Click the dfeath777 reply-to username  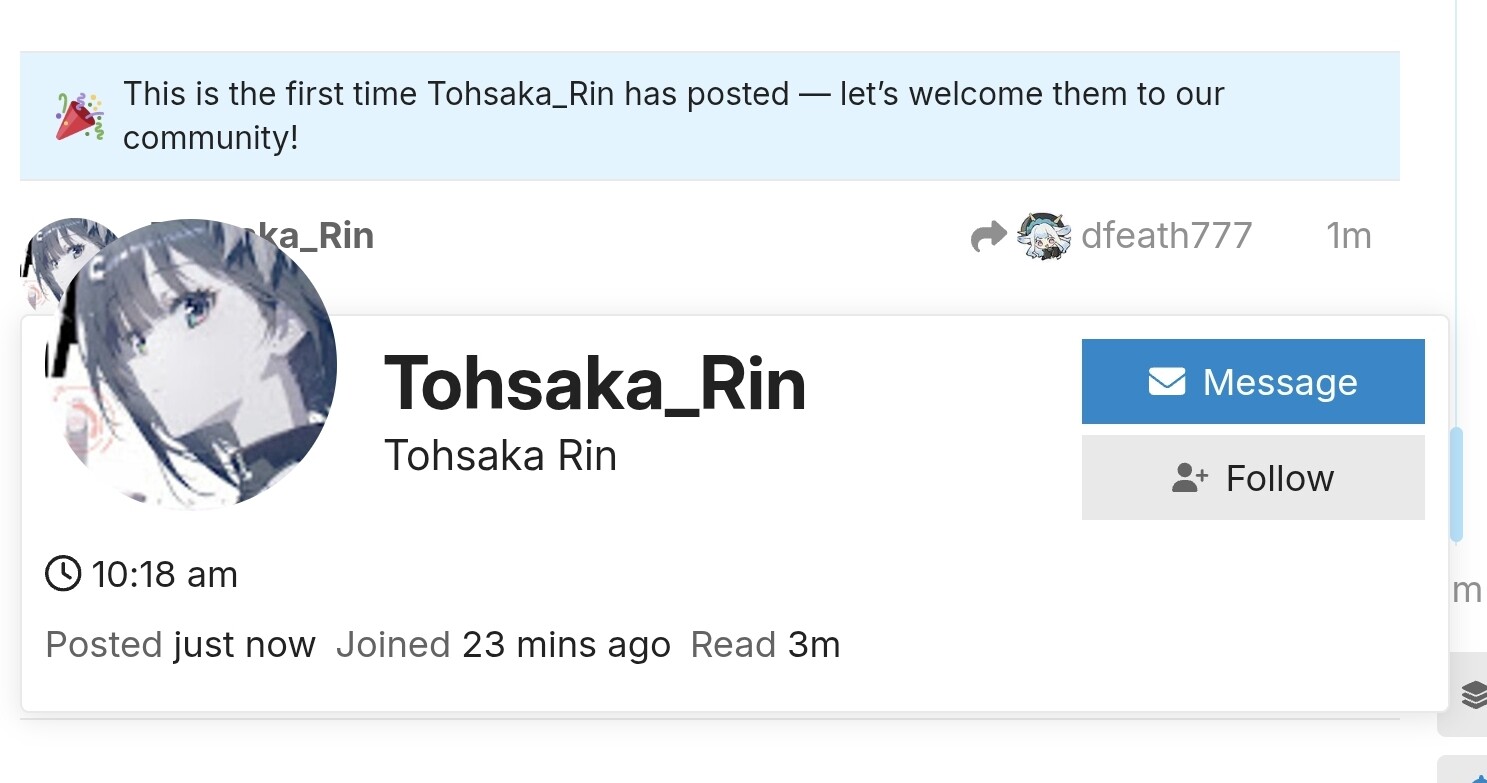[x=1166, y=236]
